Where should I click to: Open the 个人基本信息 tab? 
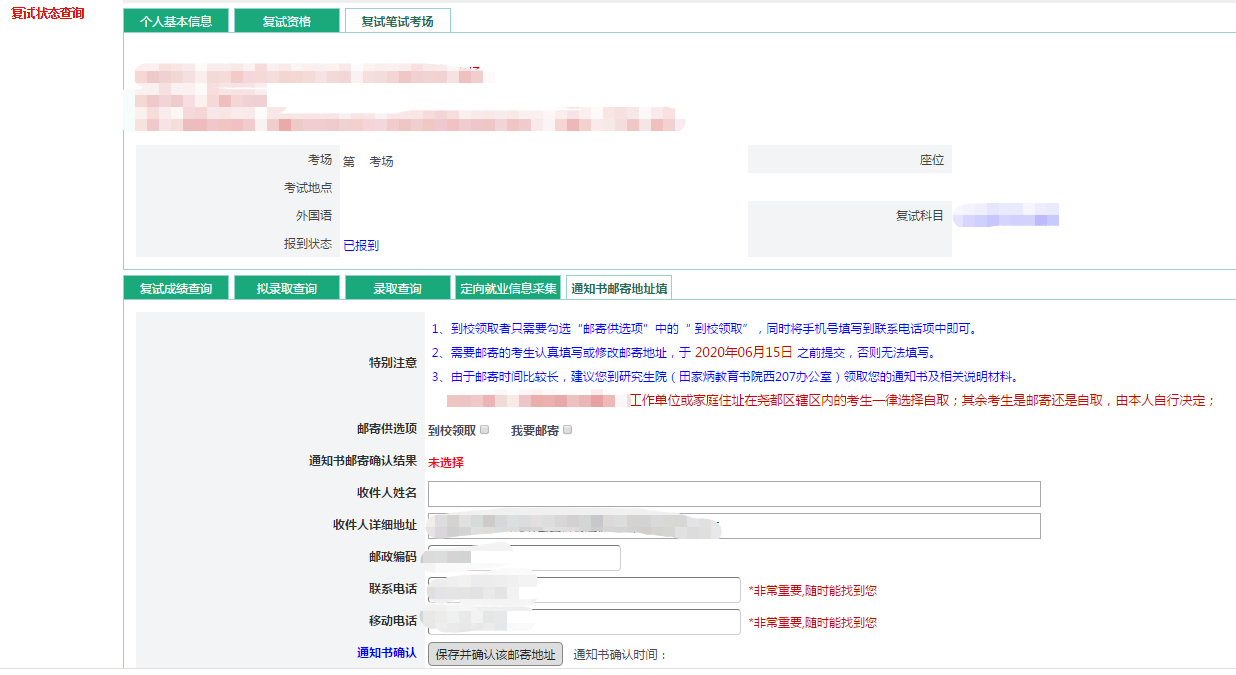pos(176,21)
